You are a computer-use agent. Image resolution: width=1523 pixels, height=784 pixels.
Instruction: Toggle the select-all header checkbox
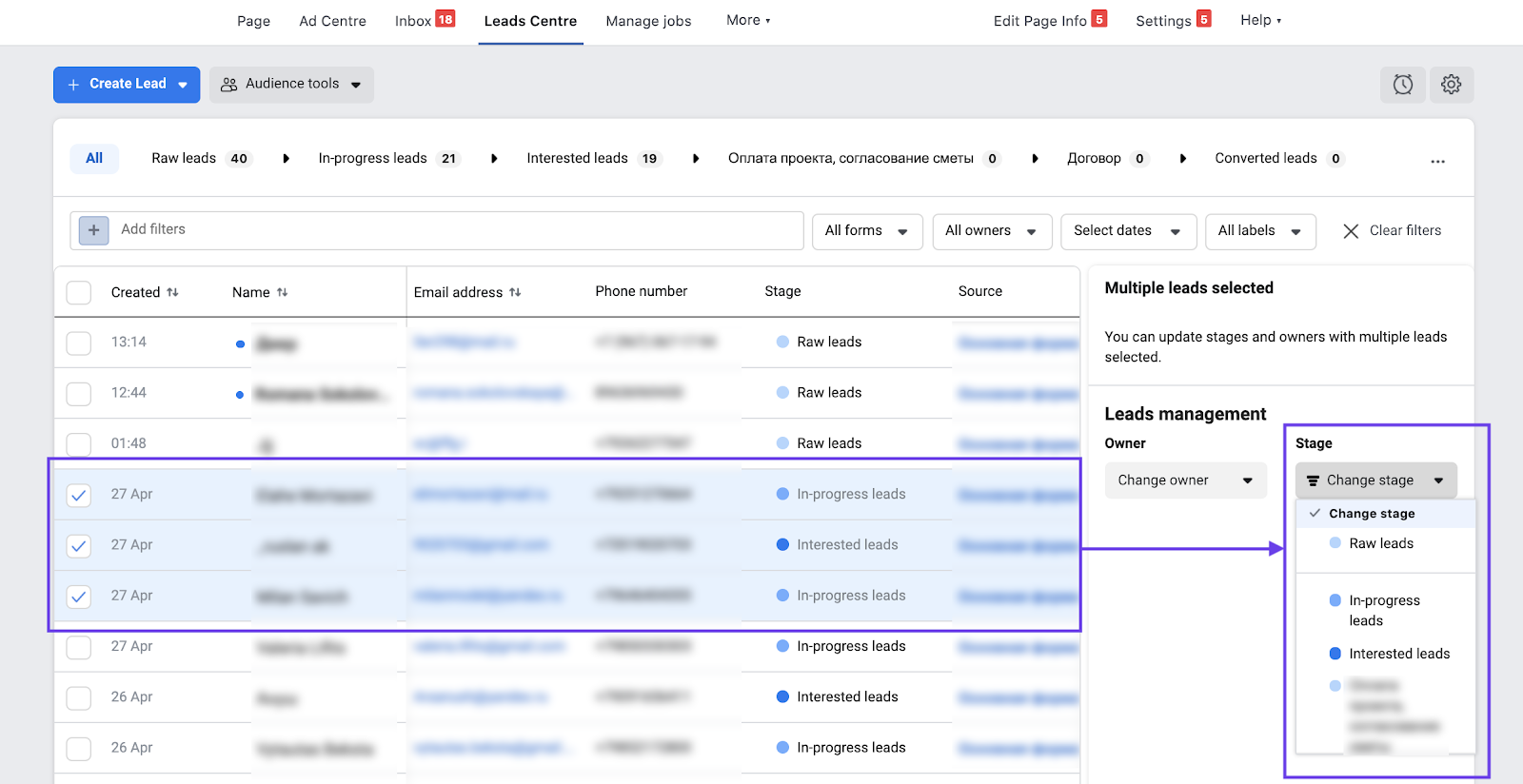pyautogui.click(x=79, y=292)
